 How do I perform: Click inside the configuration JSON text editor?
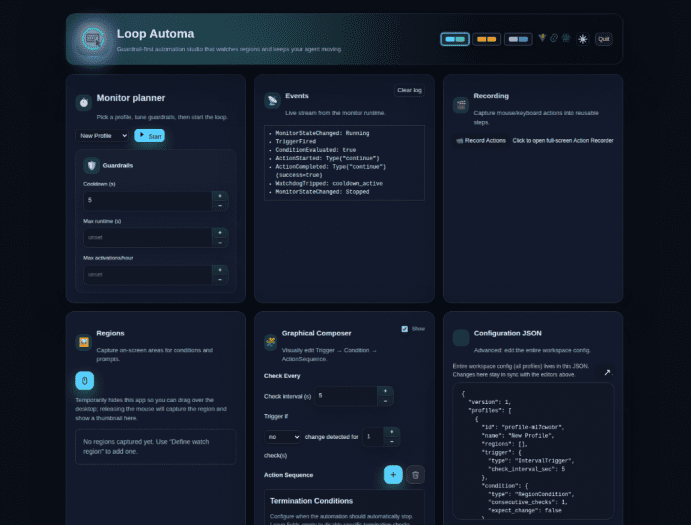pos(533,451)
